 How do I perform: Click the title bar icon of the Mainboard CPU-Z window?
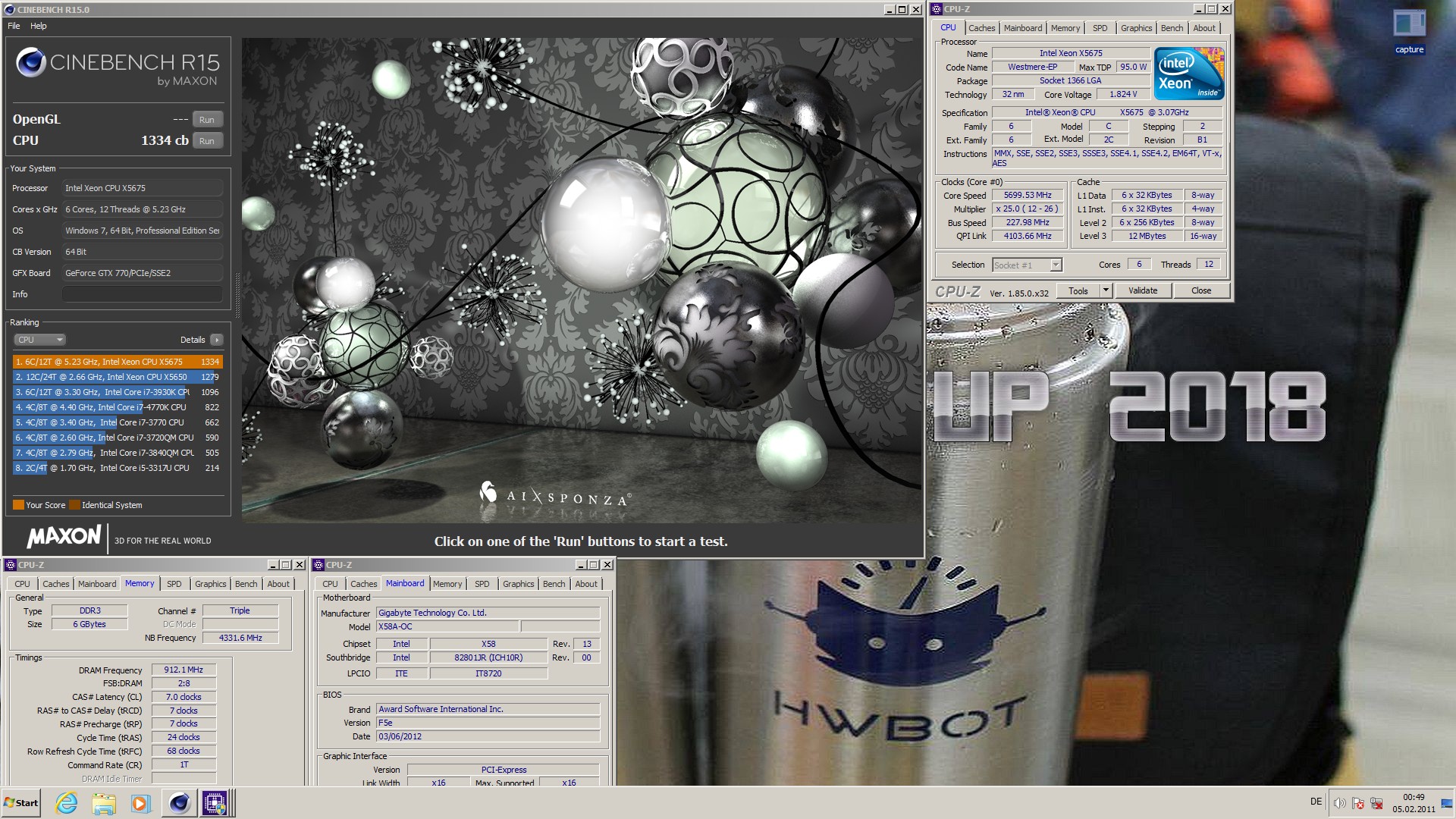318,565
